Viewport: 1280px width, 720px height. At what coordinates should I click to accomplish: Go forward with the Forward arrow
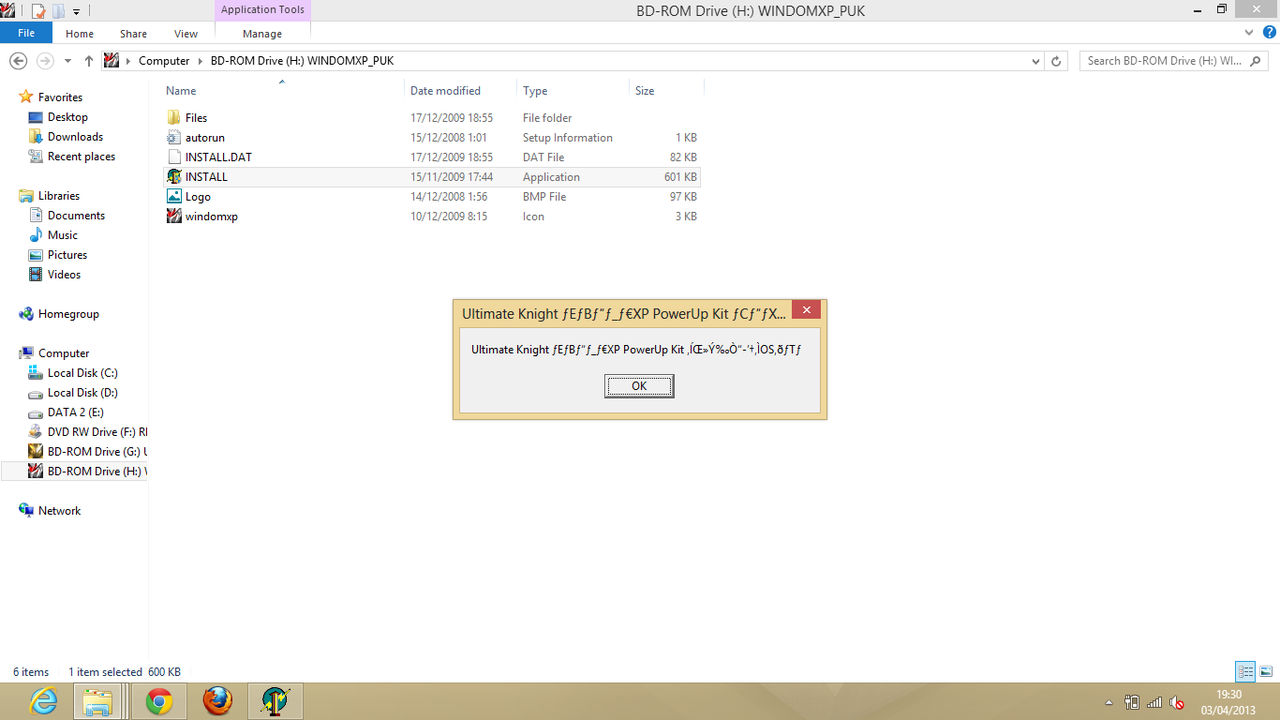coord(44,61)
